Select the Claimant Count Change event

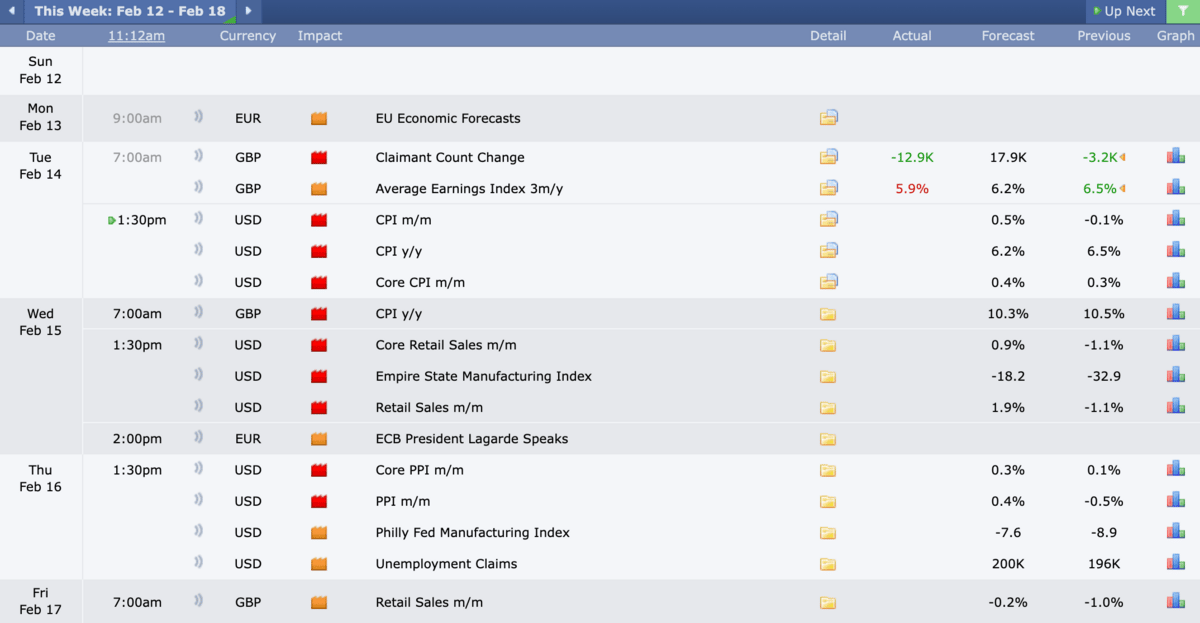[450, 157]
